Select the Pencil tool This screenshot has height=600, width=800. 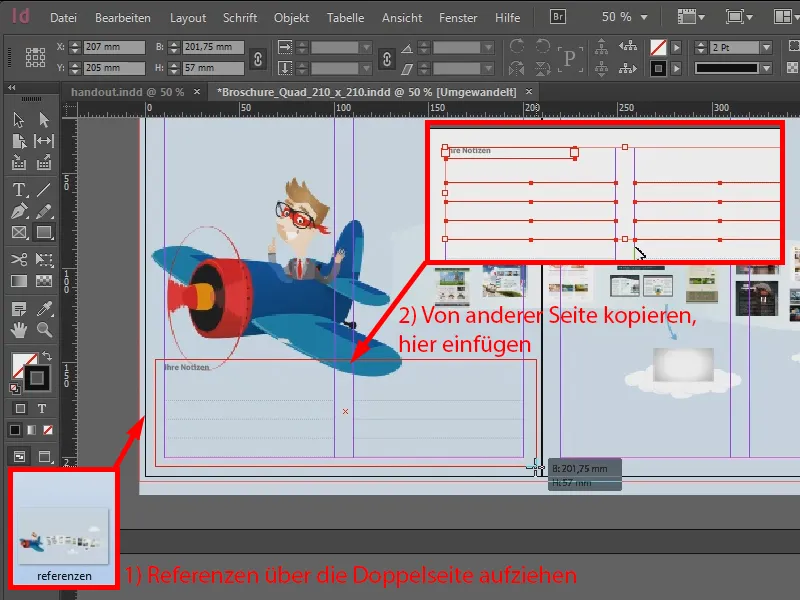click(44, 211)
